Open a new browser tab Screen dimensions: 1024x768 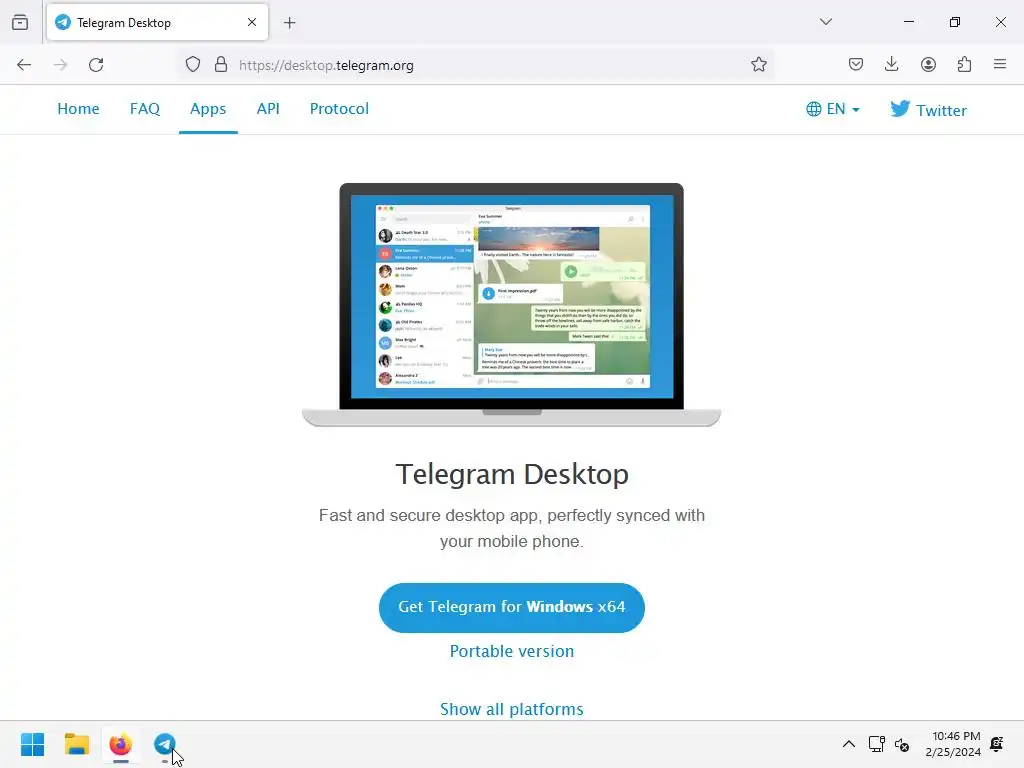[x=290, y=23]
